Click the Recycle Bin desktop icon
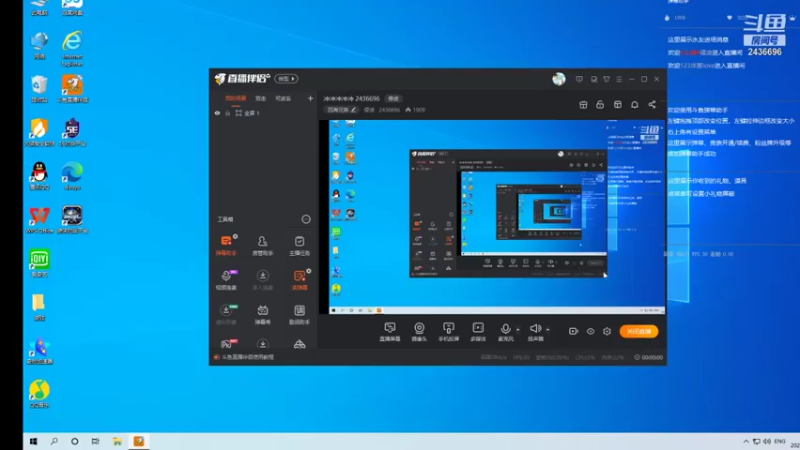This screenshot has width=800, height=450. click(39, 88)
